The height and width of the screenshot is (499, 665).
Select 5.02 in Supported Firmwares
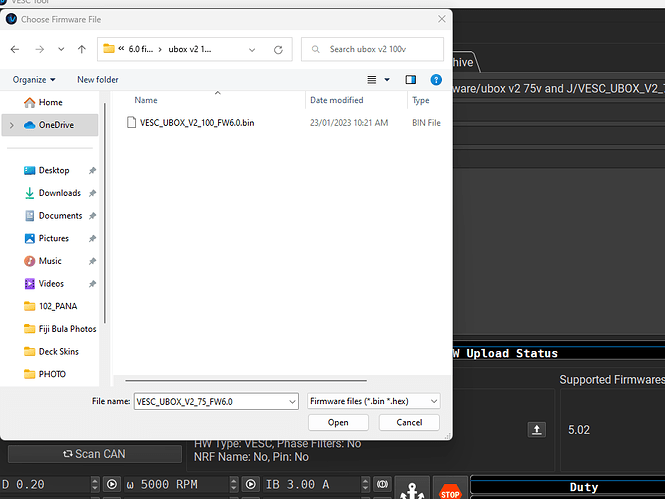tap(579, 430)
